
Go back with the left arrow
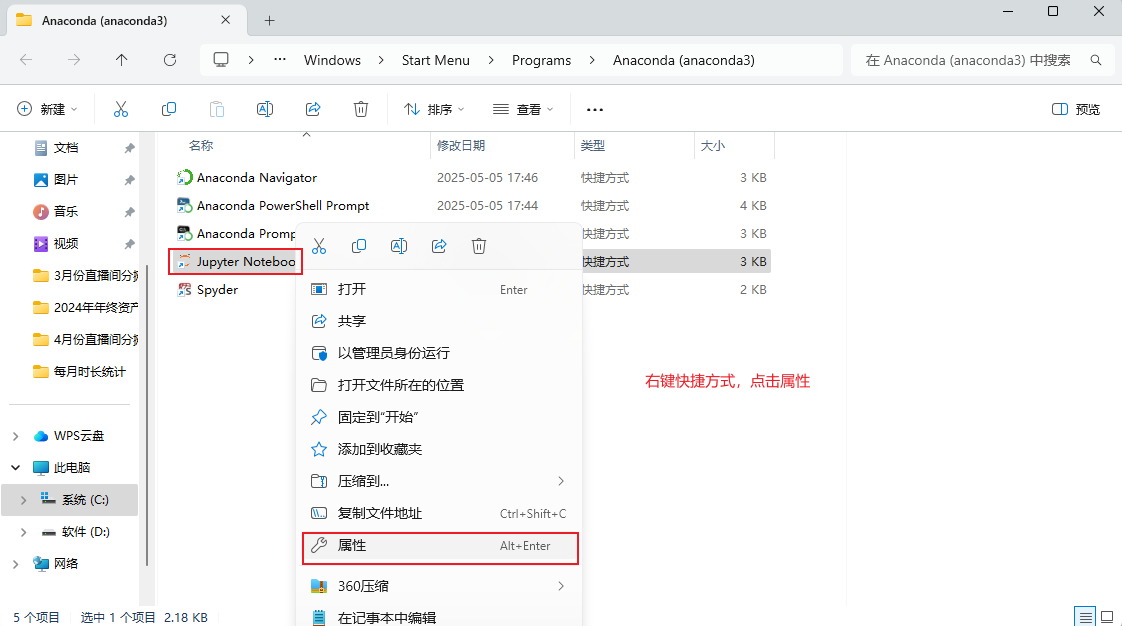coord(26,60)
